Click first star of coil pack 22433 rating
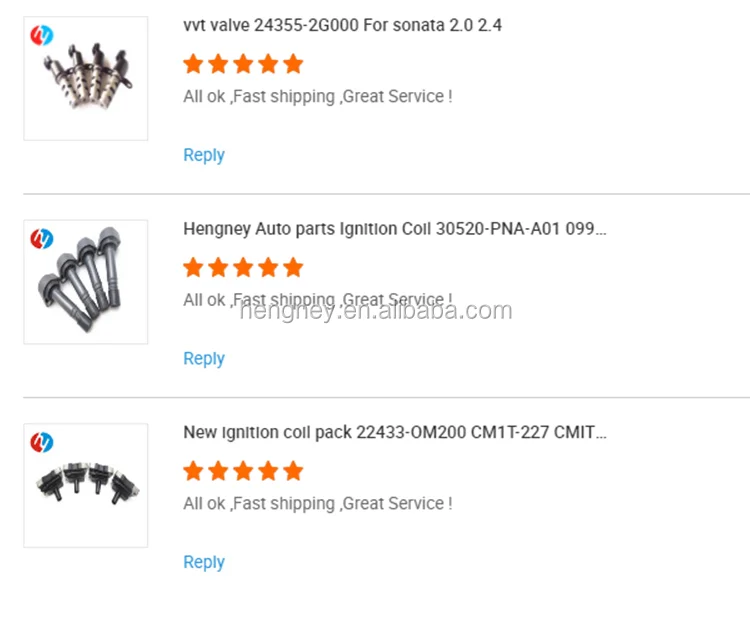Screen dimensions: 750x622 (193, 471)
